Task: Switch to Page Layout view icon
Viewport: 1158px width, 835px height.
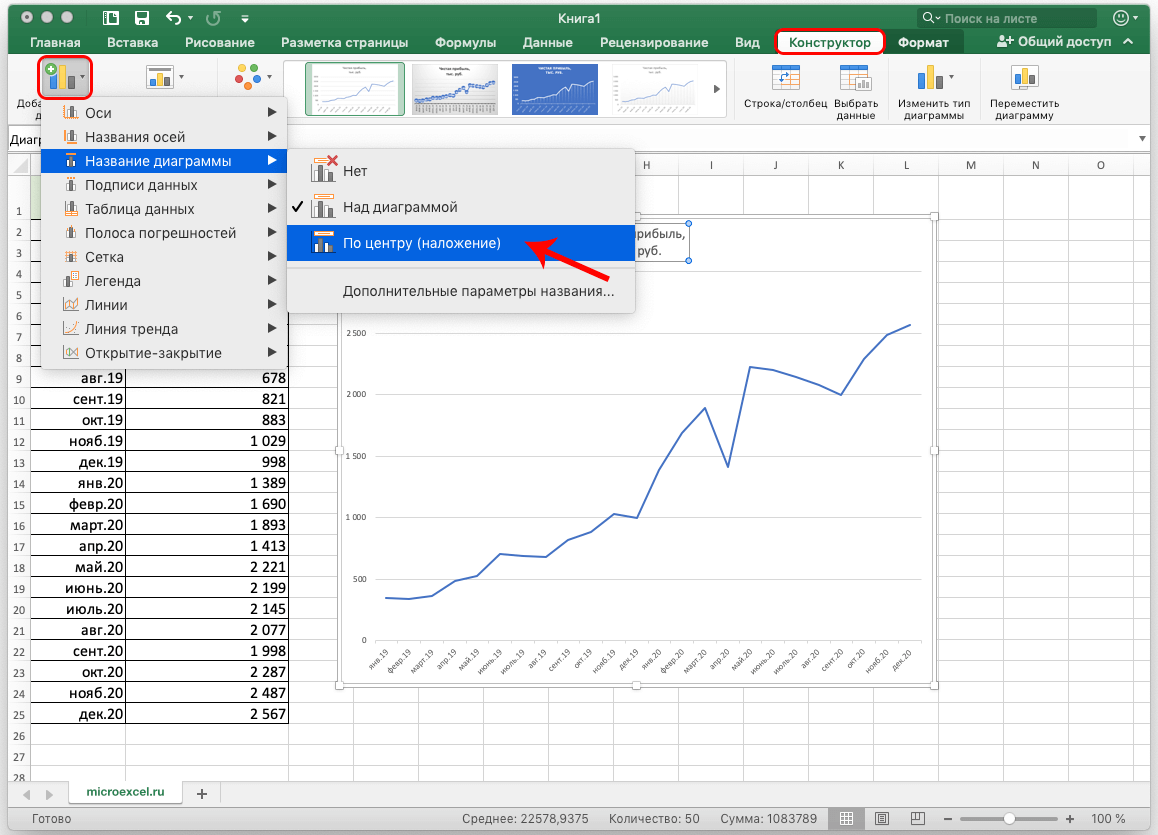Action: click(882, 818)
